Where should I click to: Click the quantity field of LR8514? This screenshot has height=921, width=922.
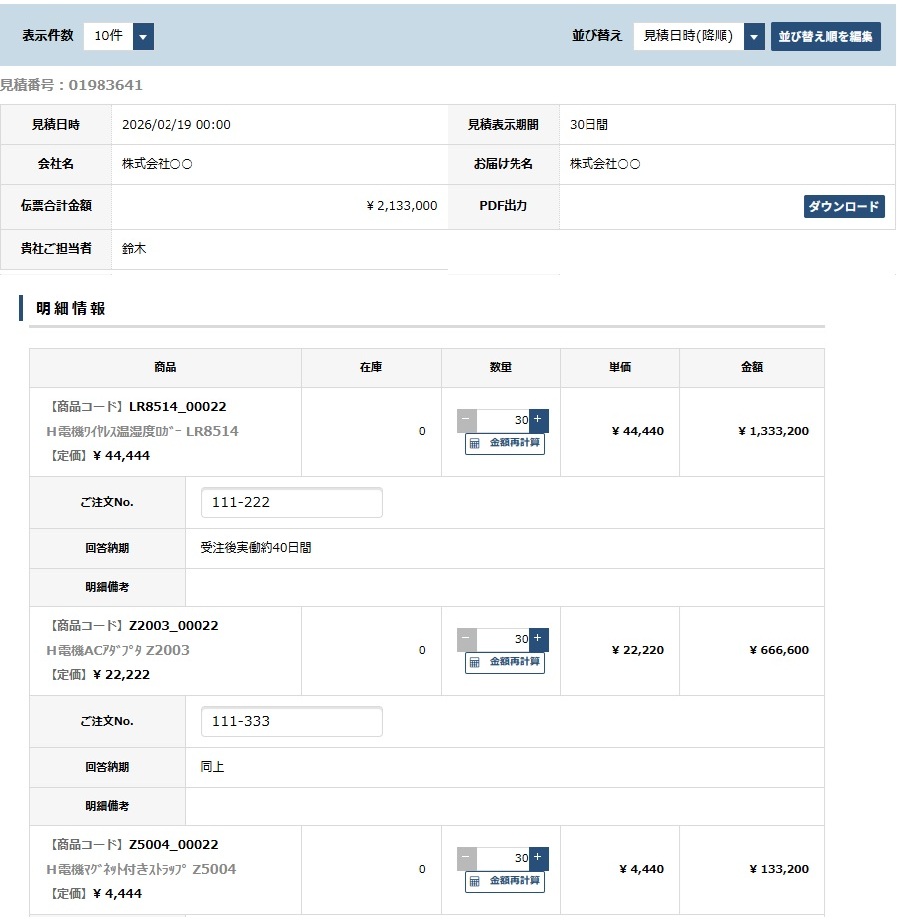[x=502, y=420]
